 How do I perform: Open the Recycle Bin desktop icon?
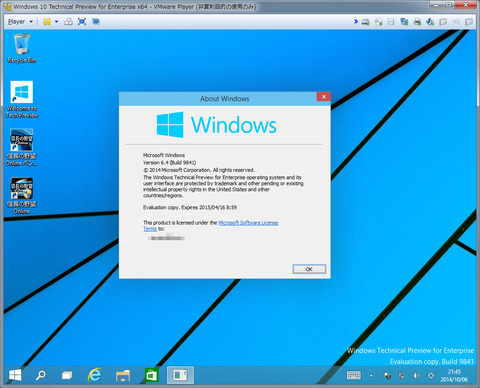pyautogui.click(x=22, y=48)
